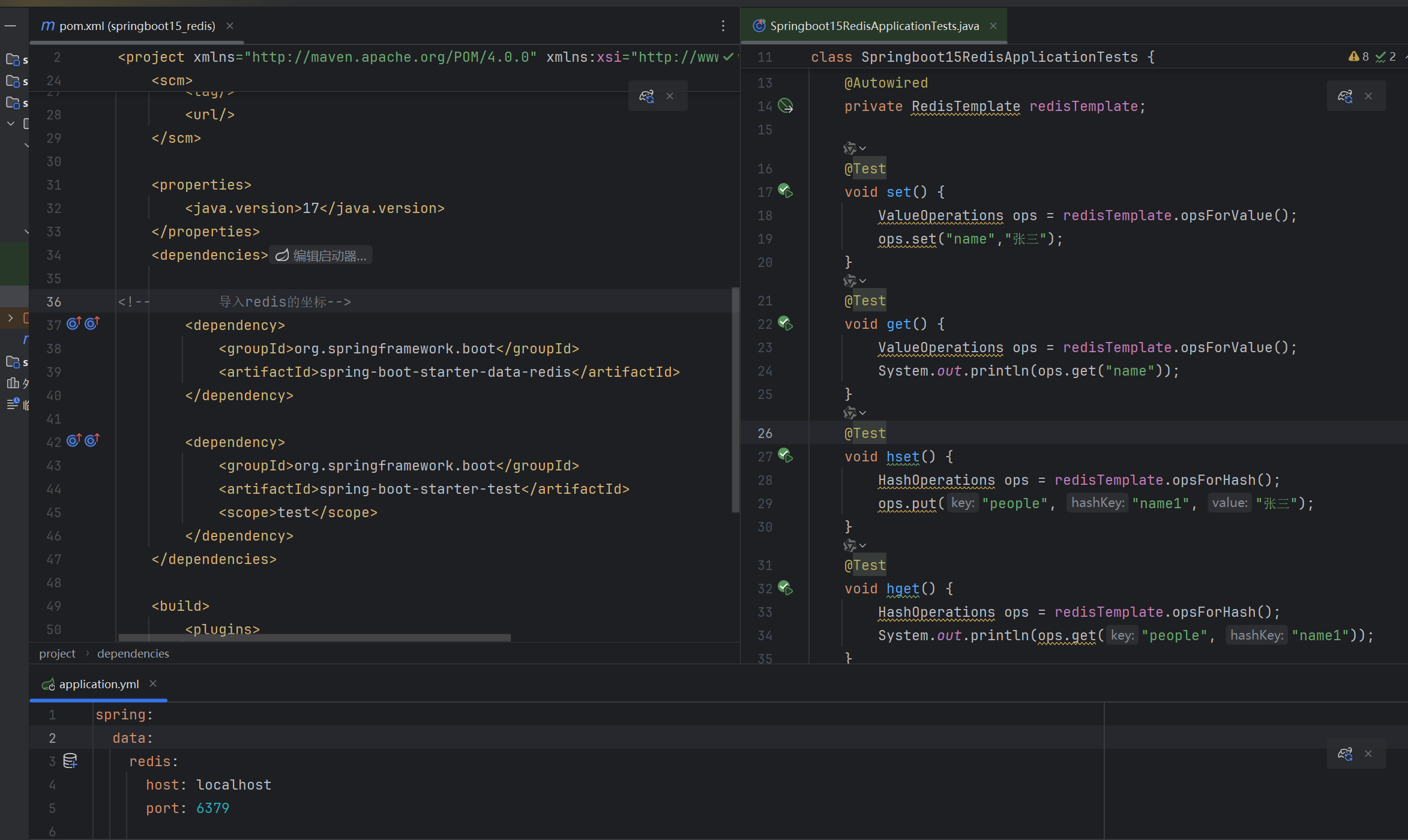
Task: Close the pom.xml editor tab
Action: tap(230, 26)
